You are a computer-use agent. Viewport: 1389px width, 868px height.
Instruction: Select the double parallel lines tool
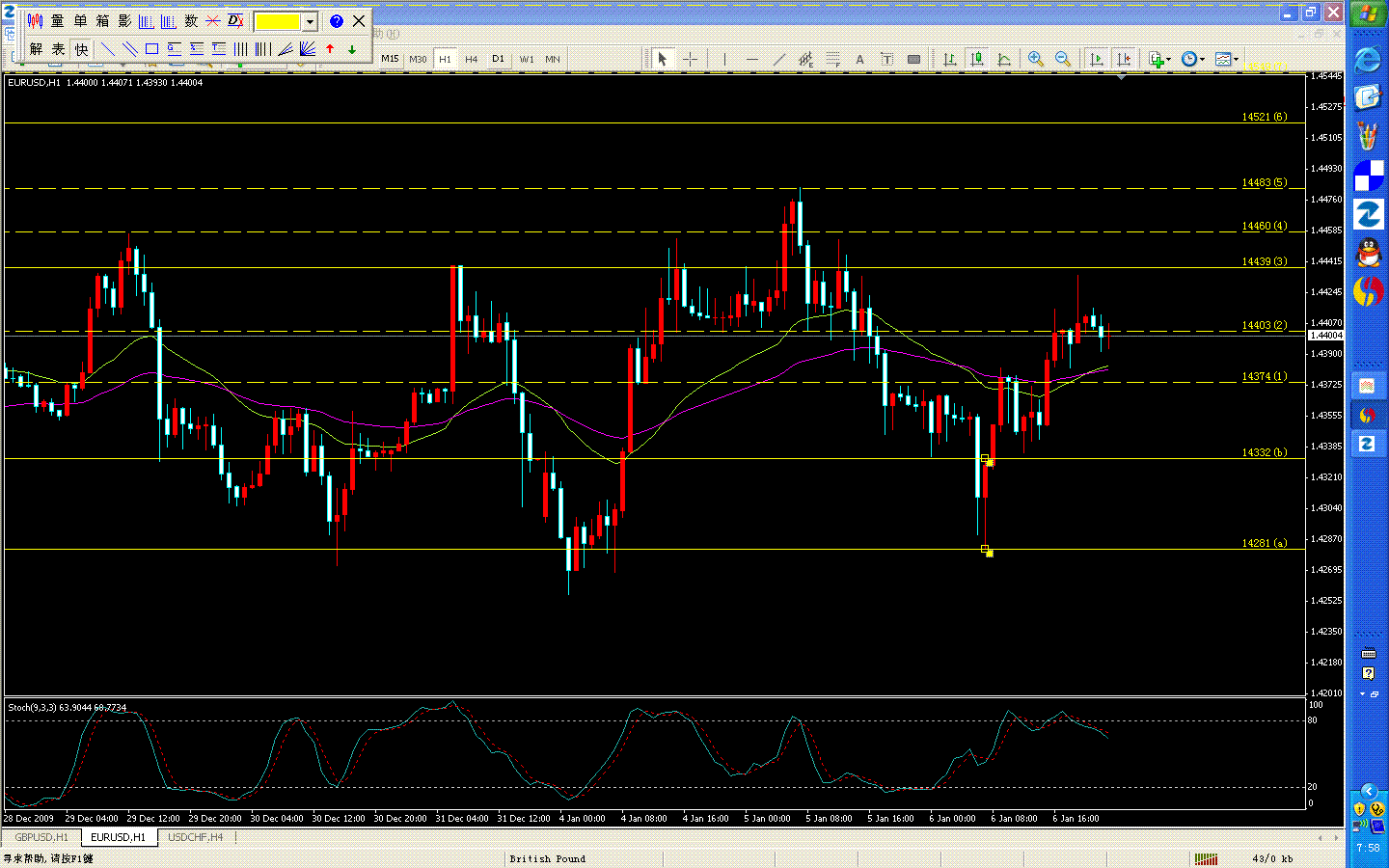pyautogui.click(x=129, y=49)
